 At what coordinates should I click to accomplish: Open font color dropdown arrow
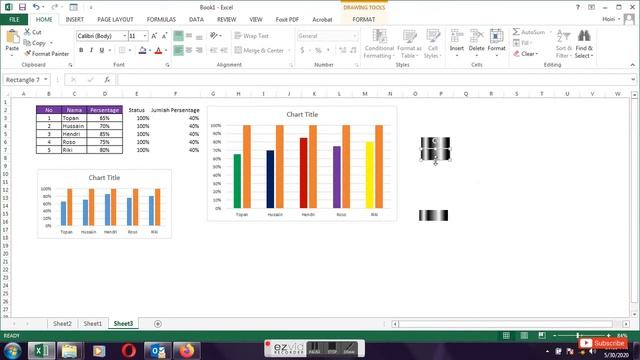(166, 50)
